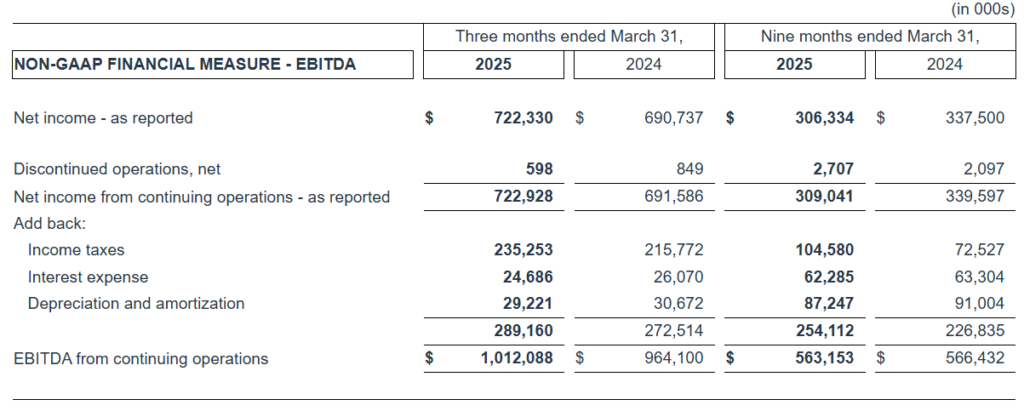This screenshot has width=1024, height=411.
Task: Select the Three months ended March 31 heading
Action: point(569,37)
